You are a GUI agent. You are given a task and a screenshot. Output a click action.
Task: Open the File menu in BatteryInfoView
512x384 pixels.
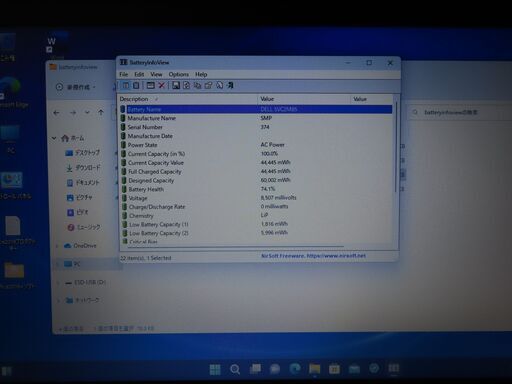pyautogui.click(x=124, y=74)
